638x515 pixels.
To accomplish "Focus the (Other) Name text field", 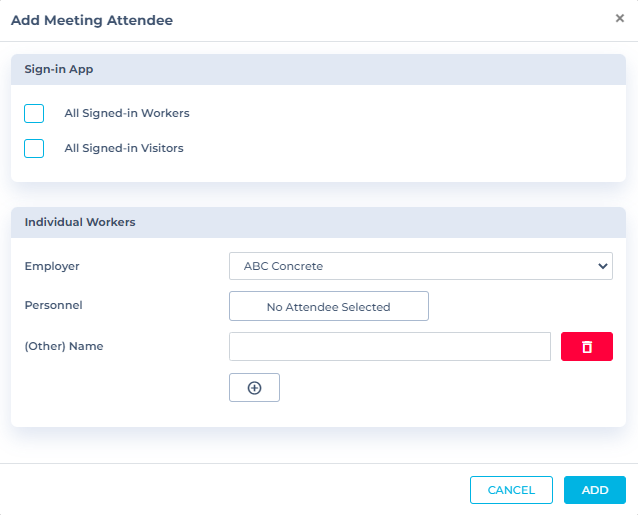I will (390, 346).
